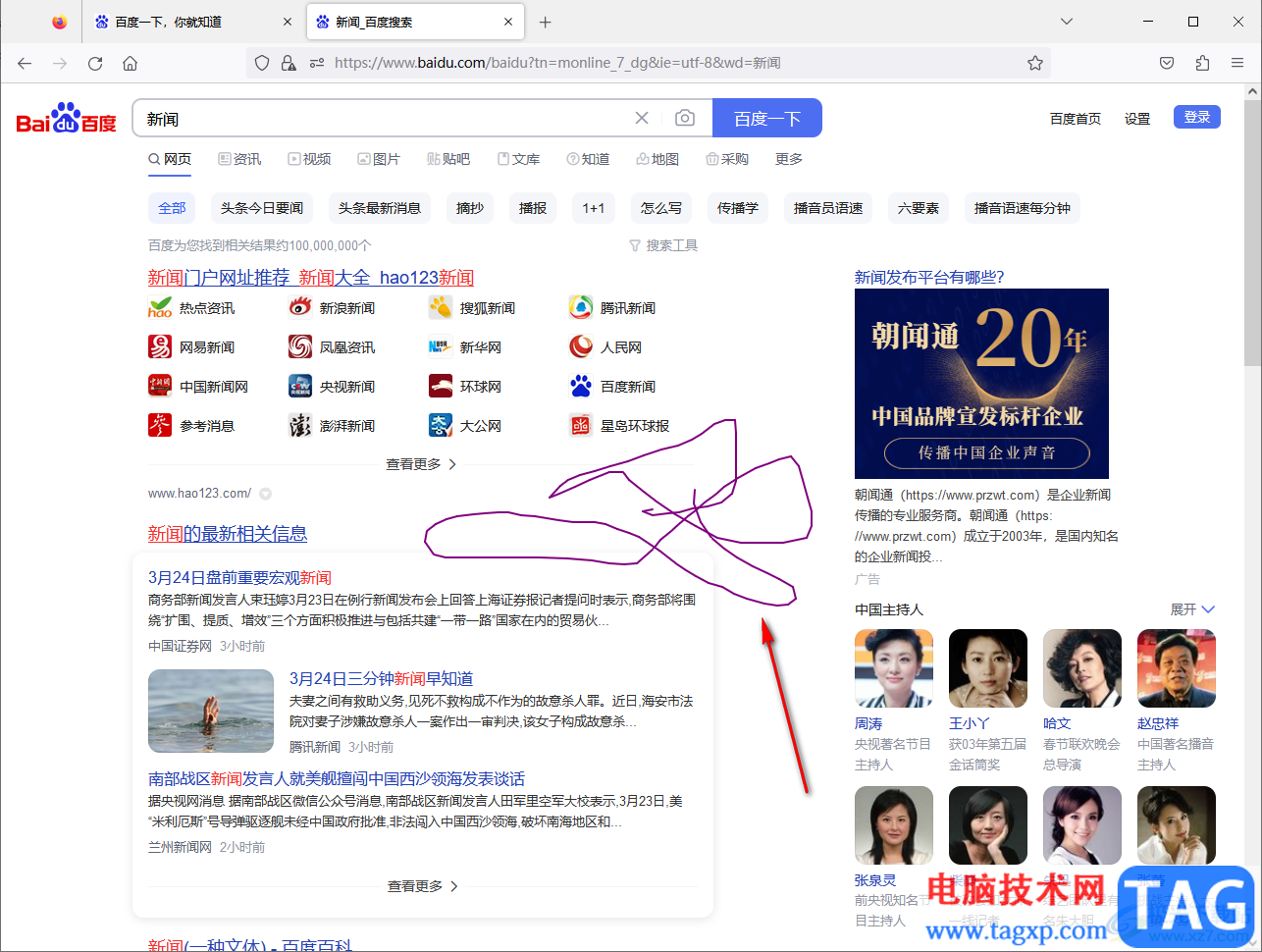Open 搜索工具 filter options
The image size is (1262, 952).
(x=663, y=245)
